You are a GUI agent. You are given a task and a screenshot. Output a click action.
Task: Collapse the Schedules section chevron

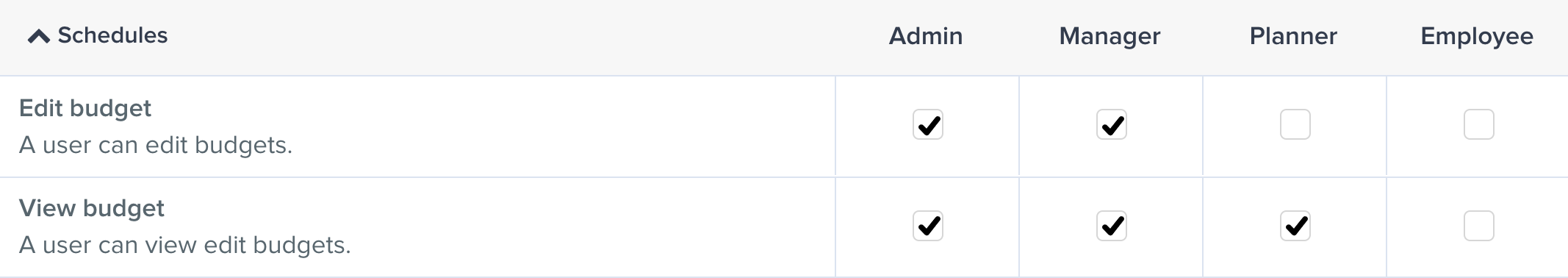(39, 36)
